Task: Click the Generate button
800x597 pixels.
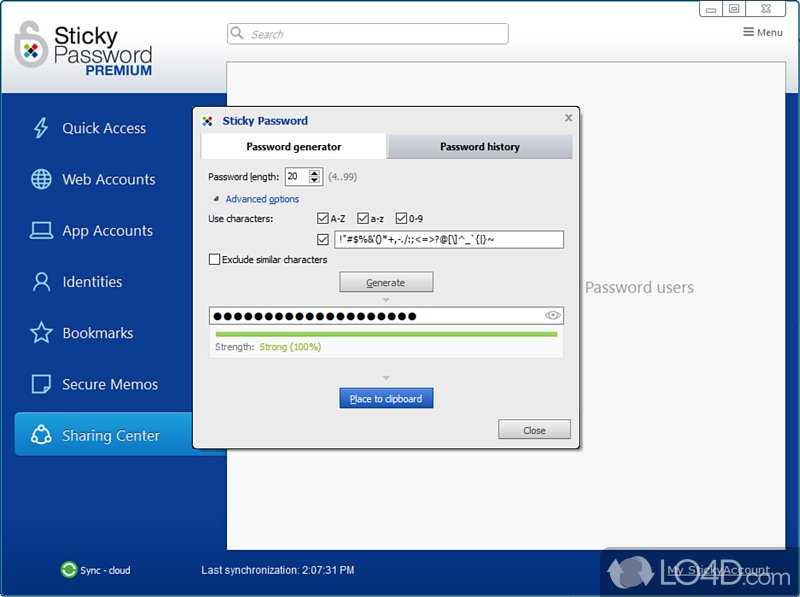Action: pyautogui.click(x=386, y=282)
